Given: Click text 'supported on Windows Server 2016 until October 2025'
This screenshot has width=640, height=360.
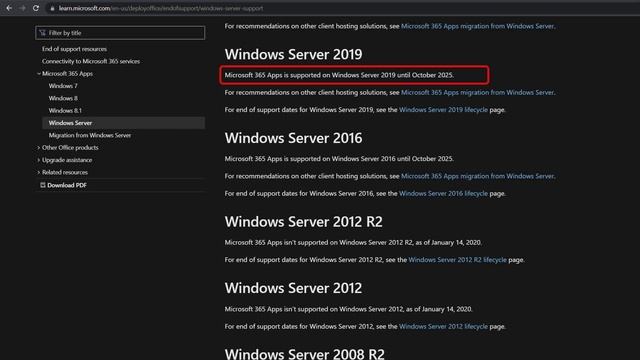Looking at the screenshot, I should pos(371,159).
